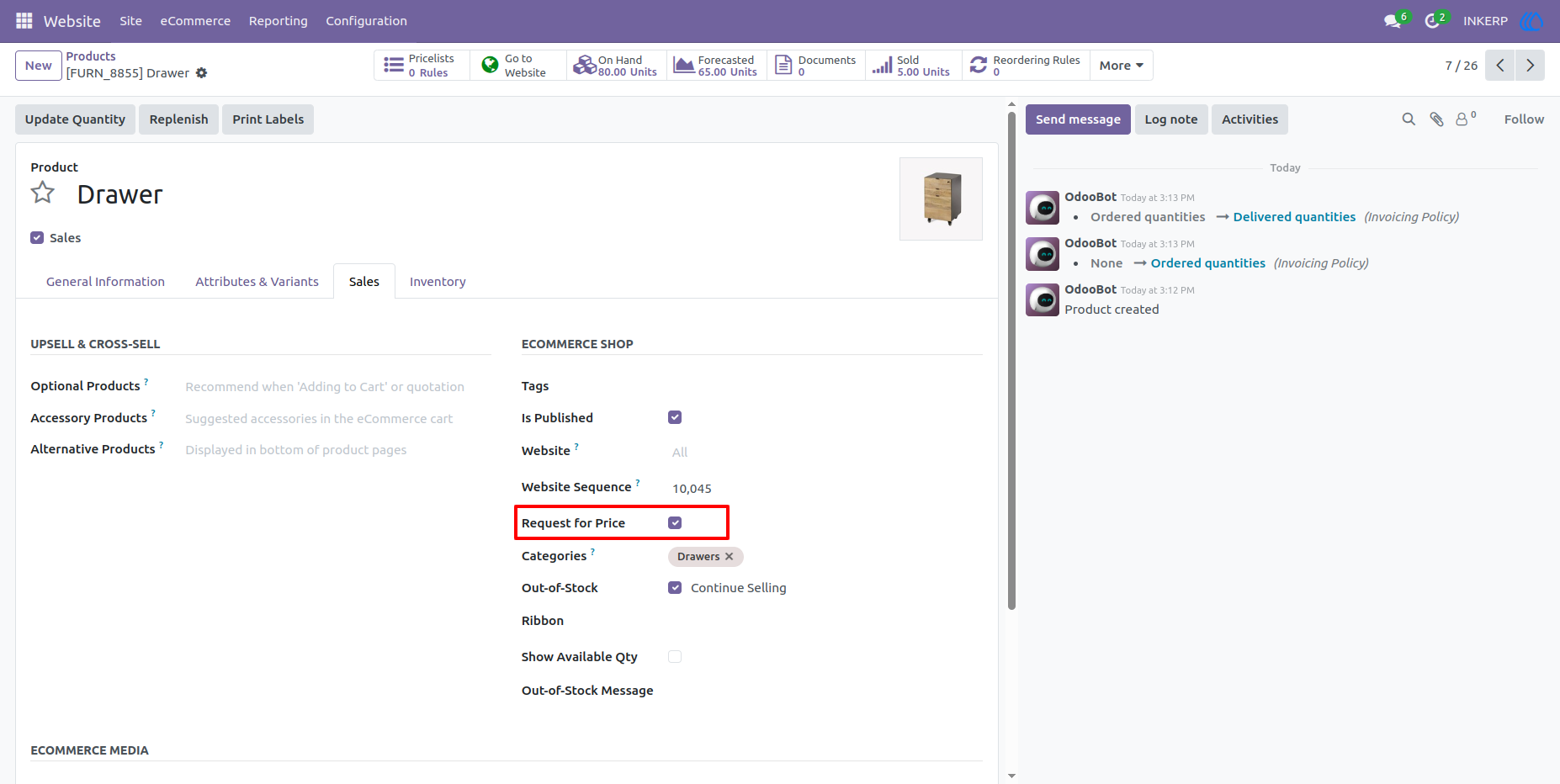Click the Go to Website globe button
The image size is (1560, 784).
517,66
